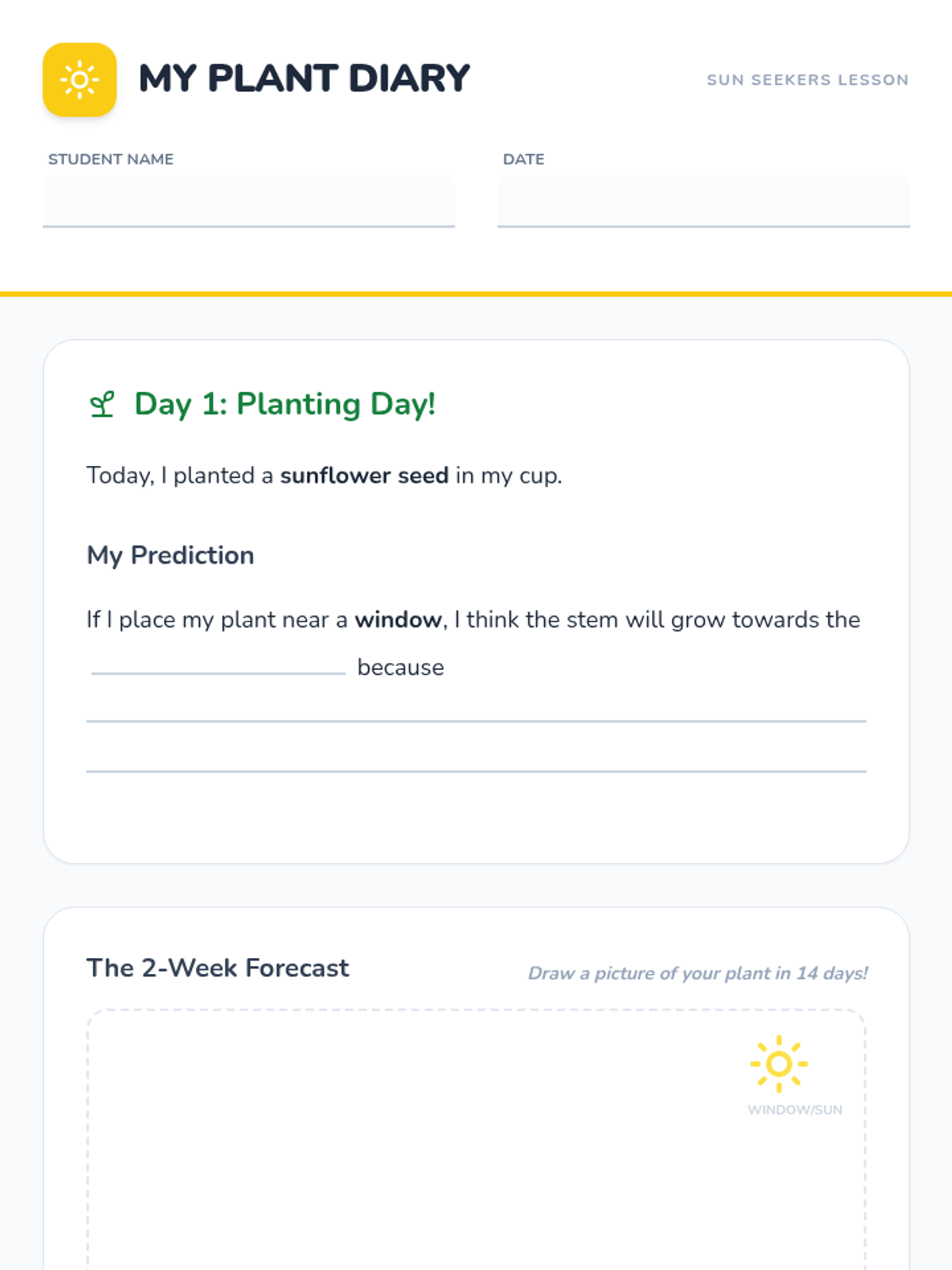Click The 2-Week Forecast heading
The height and width of the screenshot is (1270, 952).
point(218,968)
